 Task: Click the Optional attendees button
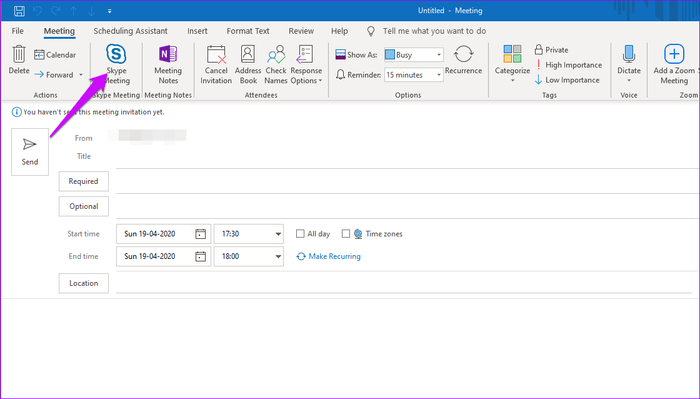coord(83,206)
